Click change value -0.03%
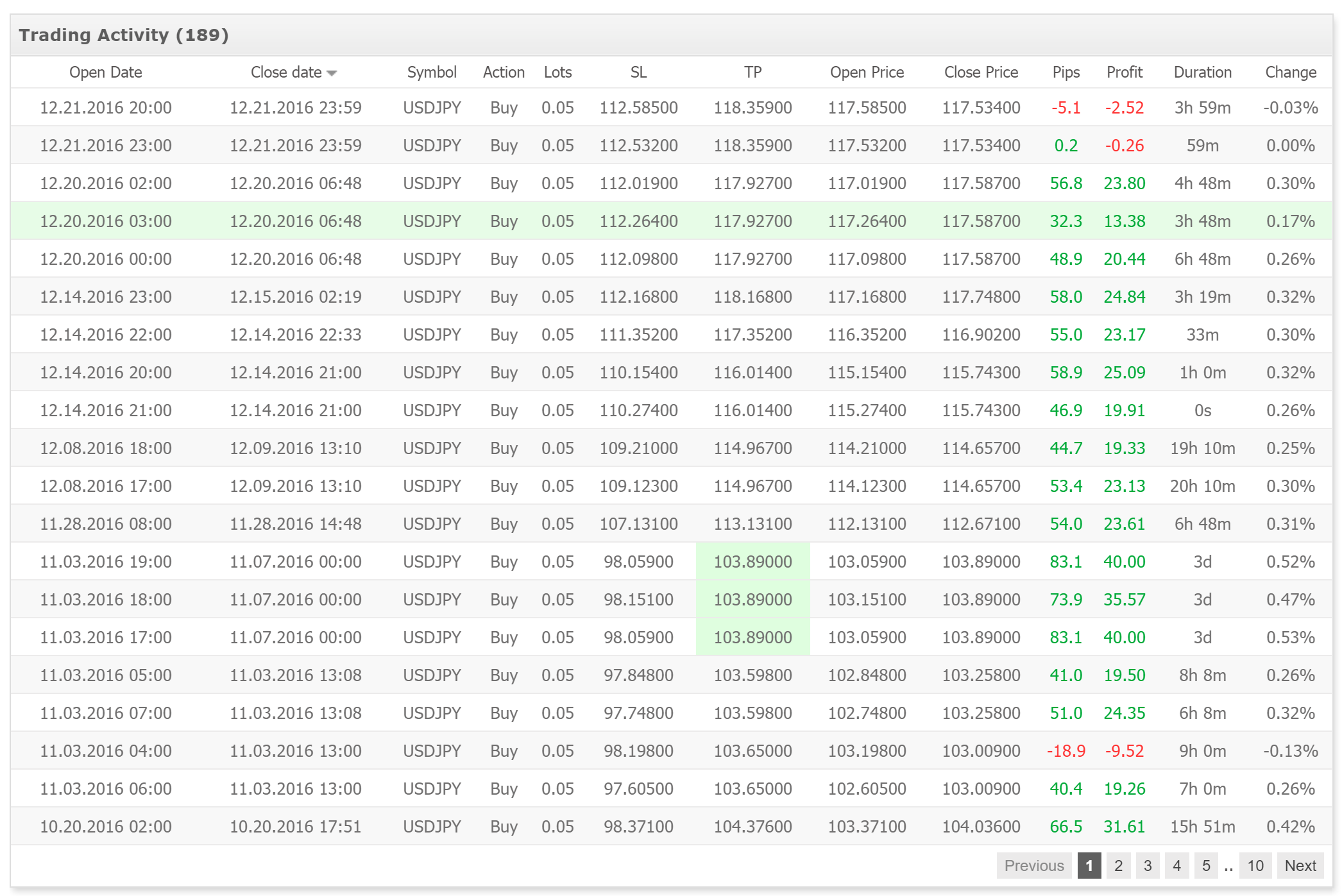This screenshot has width=1342, height=896. click(1290, 108)
